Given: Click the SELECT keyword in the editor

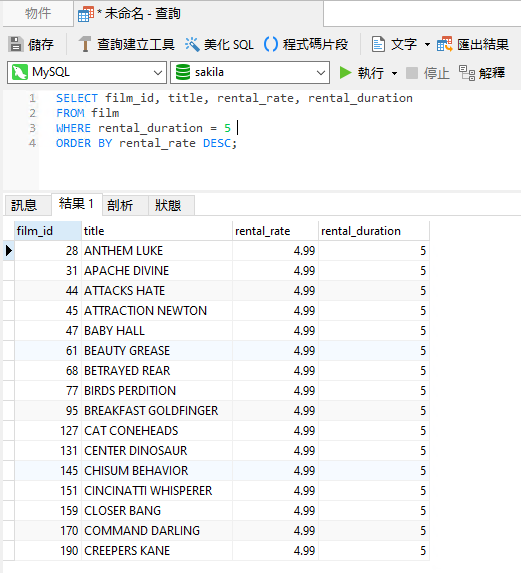Looking at the screenshot, I should tap(77, 98).
